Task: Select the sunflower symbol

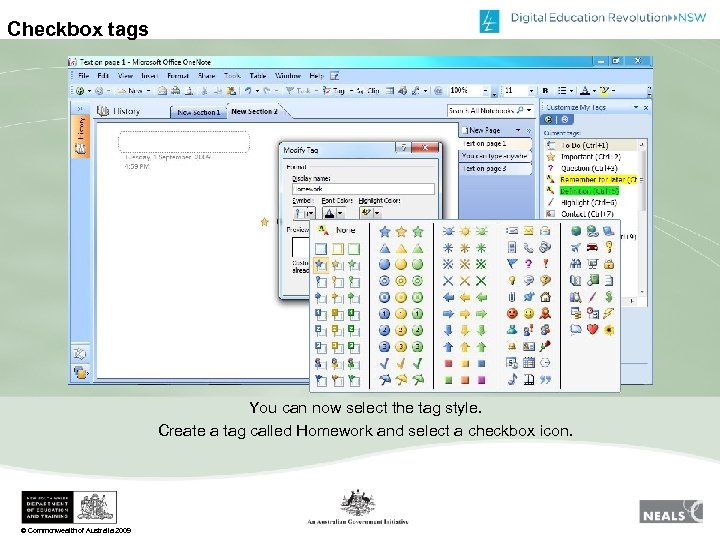Action: pos(609,329)
